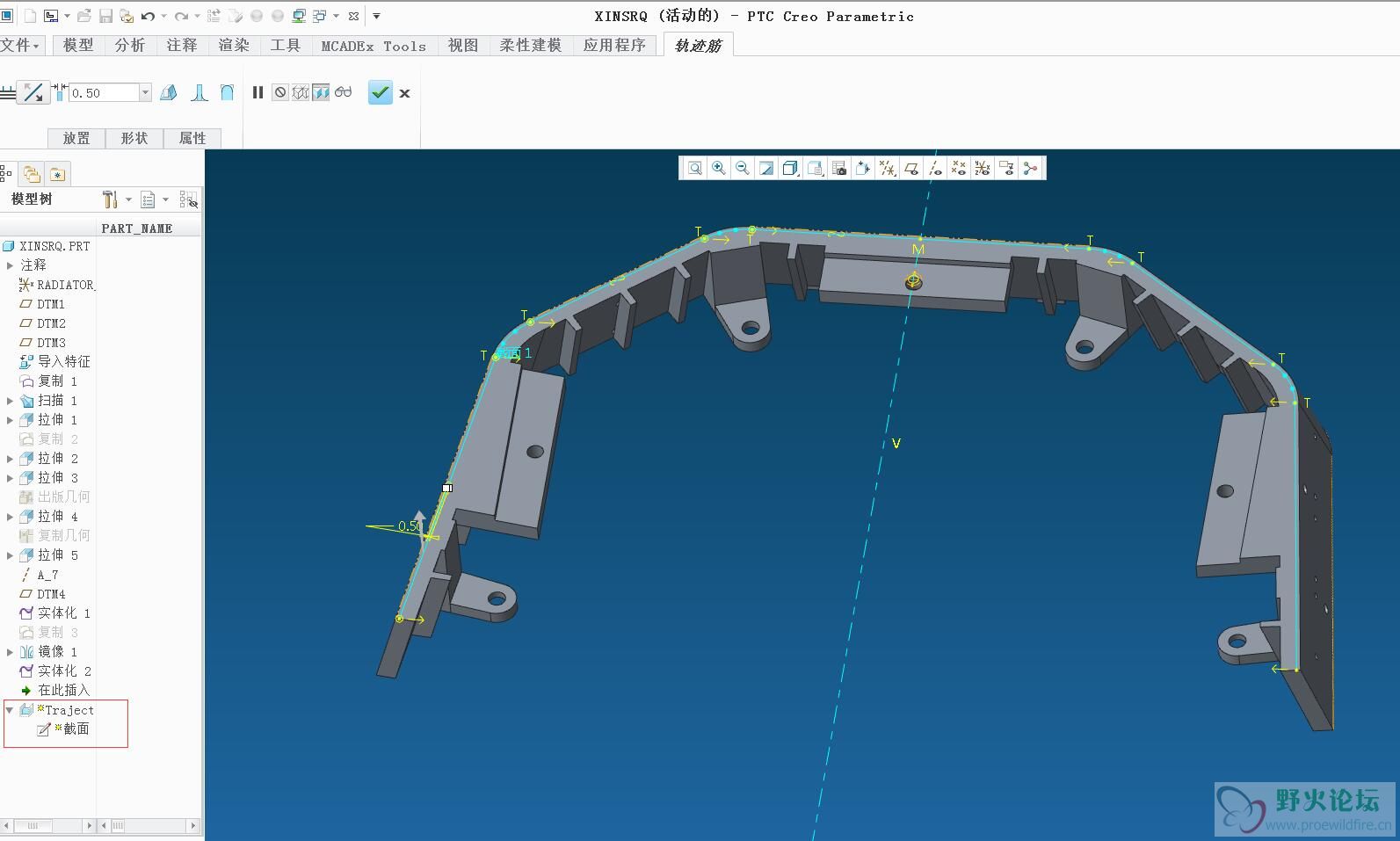Collapse the Traject feature node
The image size is (1400, 841).
pyautogui.click(x=10, y=709)
